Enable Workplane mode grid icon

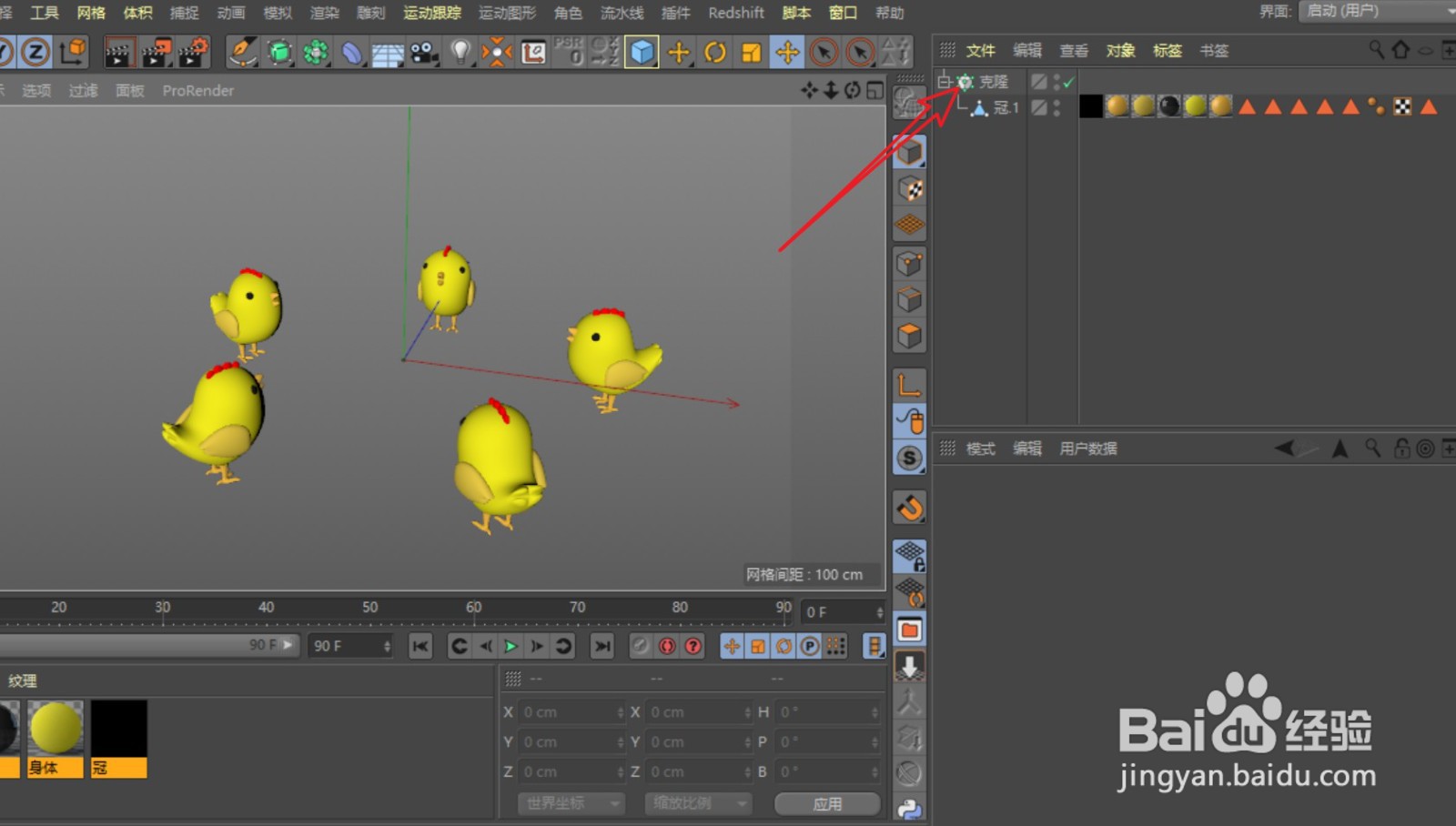(910, 225)
